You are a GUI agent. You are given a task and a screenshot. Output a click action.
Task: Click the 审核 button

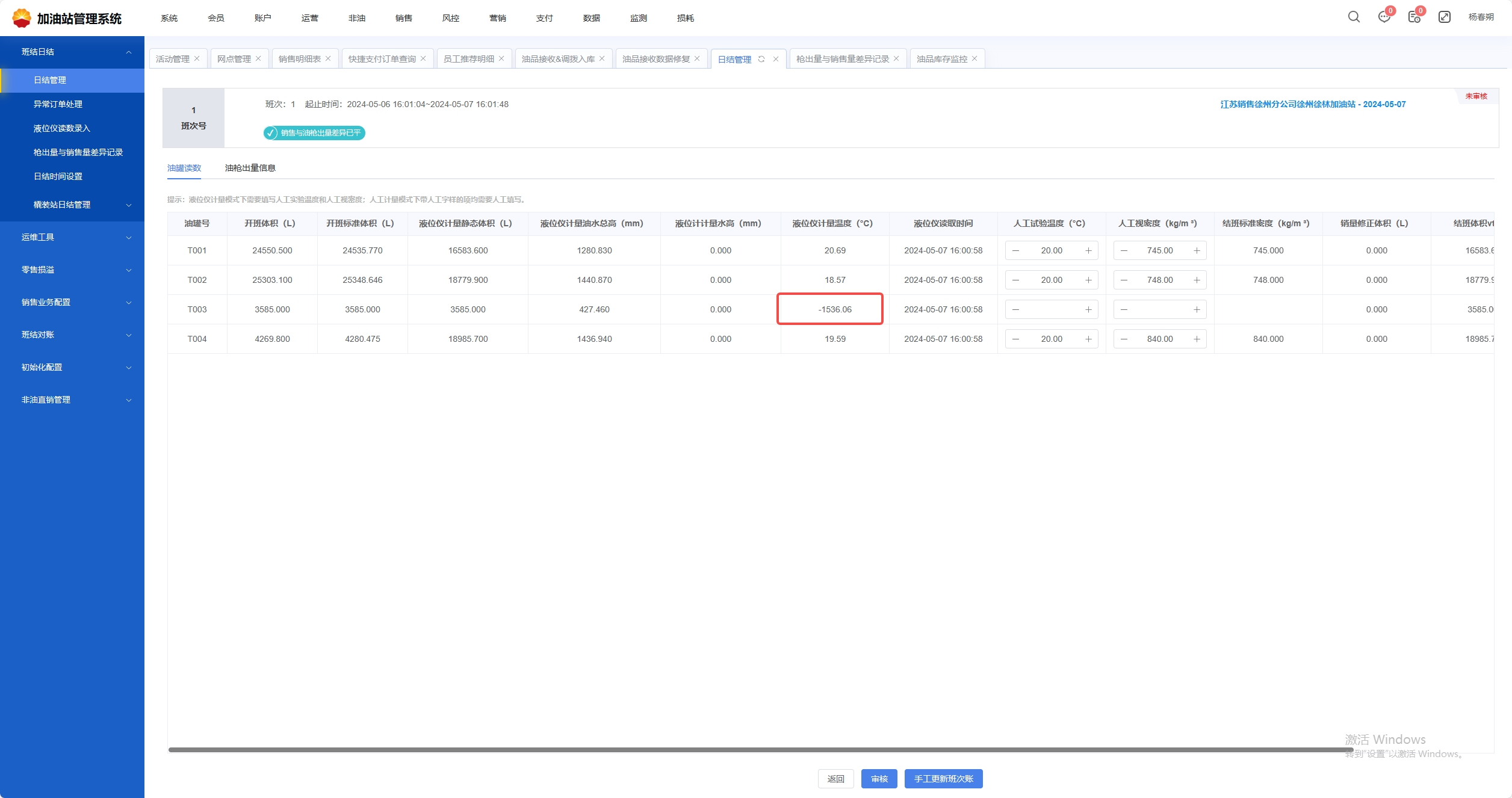click(x=879, y=779)
